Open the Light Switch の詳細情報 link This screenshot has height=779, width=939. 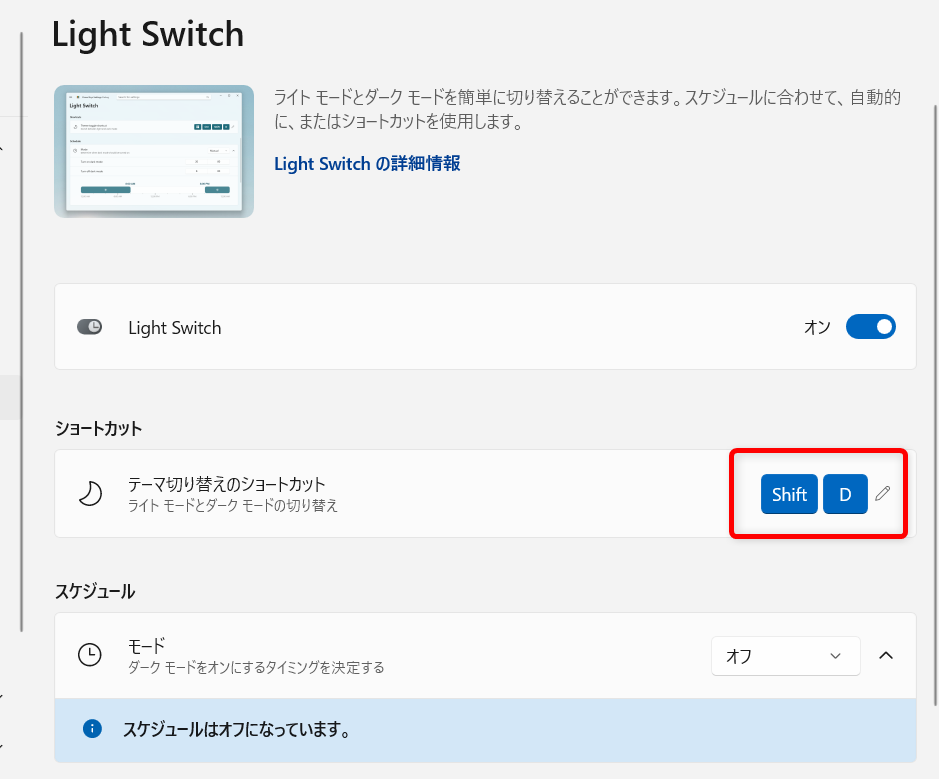366,163
